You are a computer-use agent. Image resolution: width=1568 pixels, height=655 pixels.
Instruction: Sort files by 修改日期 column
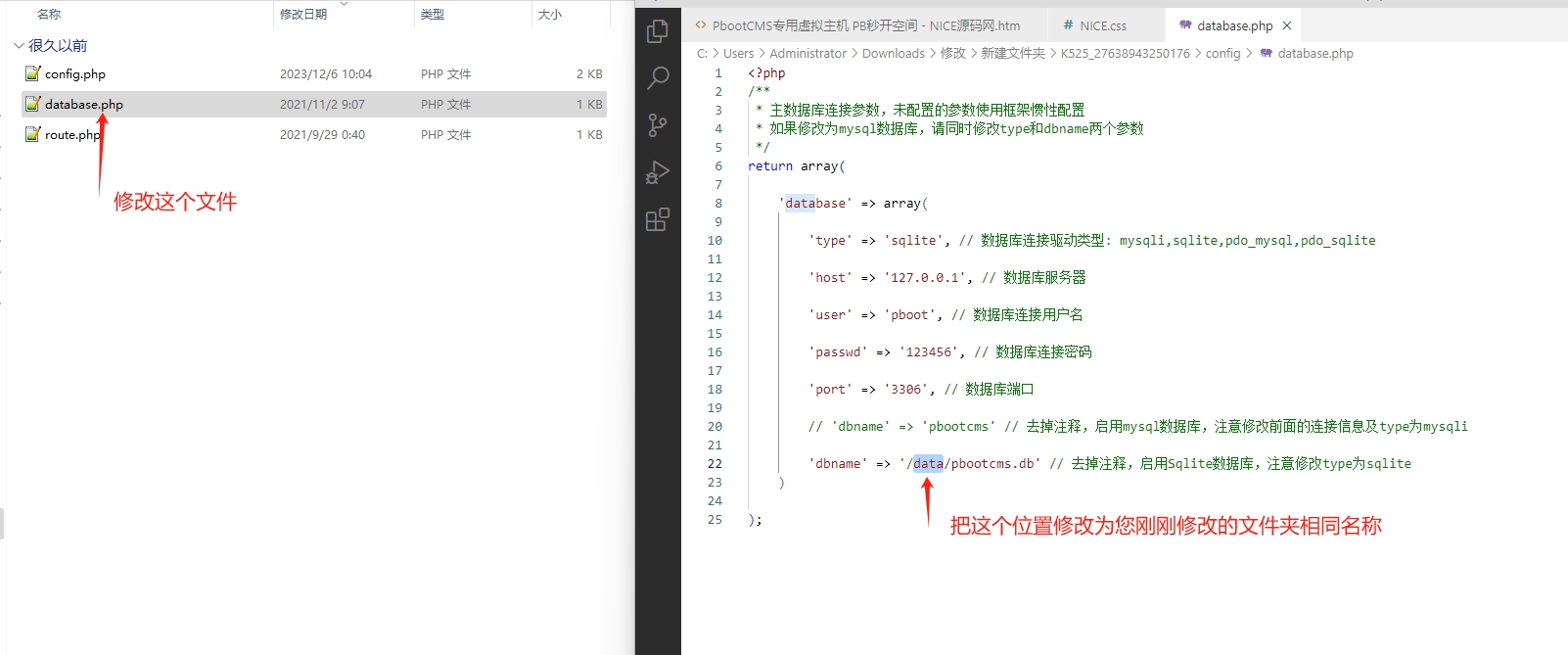[303, 15]
